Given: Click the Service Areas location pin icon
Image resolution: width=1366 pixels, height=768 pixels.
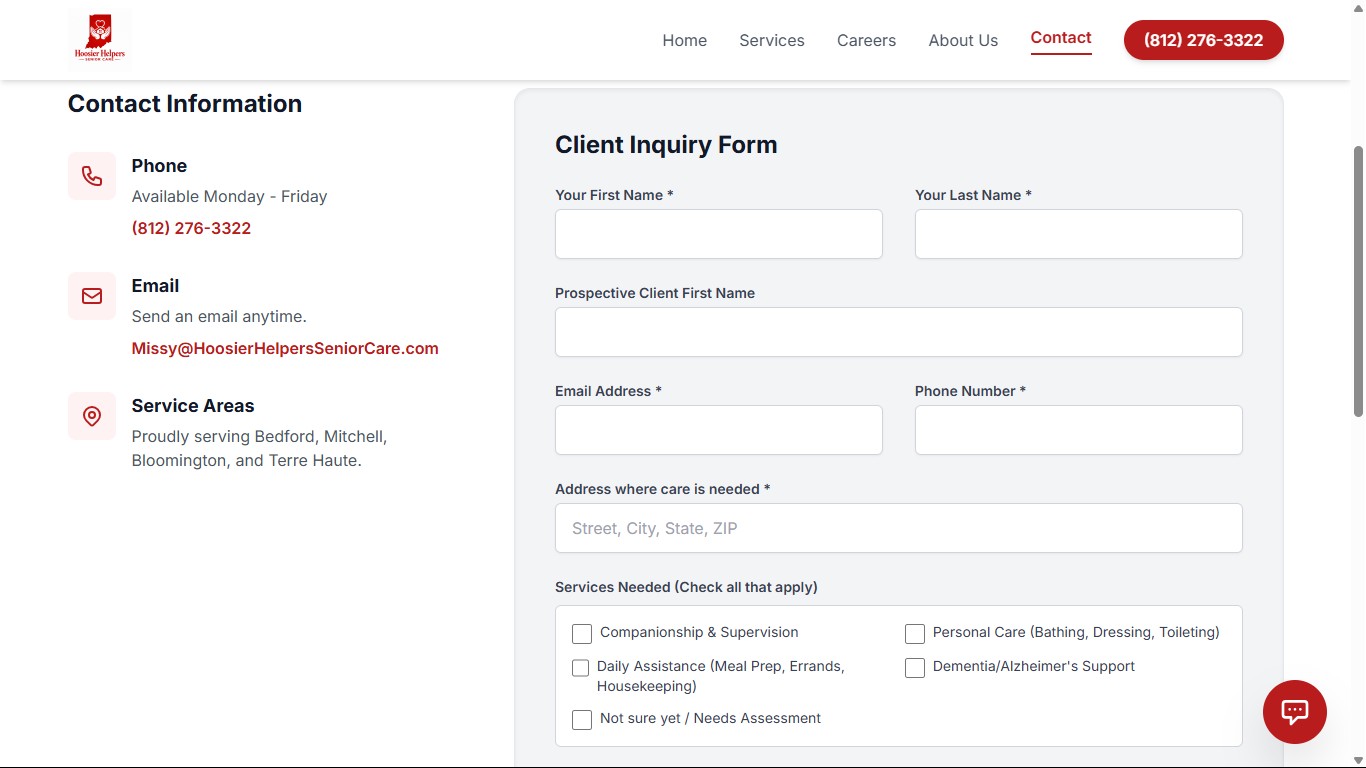Looking at the screenshot, I should [x=92, y=416].
